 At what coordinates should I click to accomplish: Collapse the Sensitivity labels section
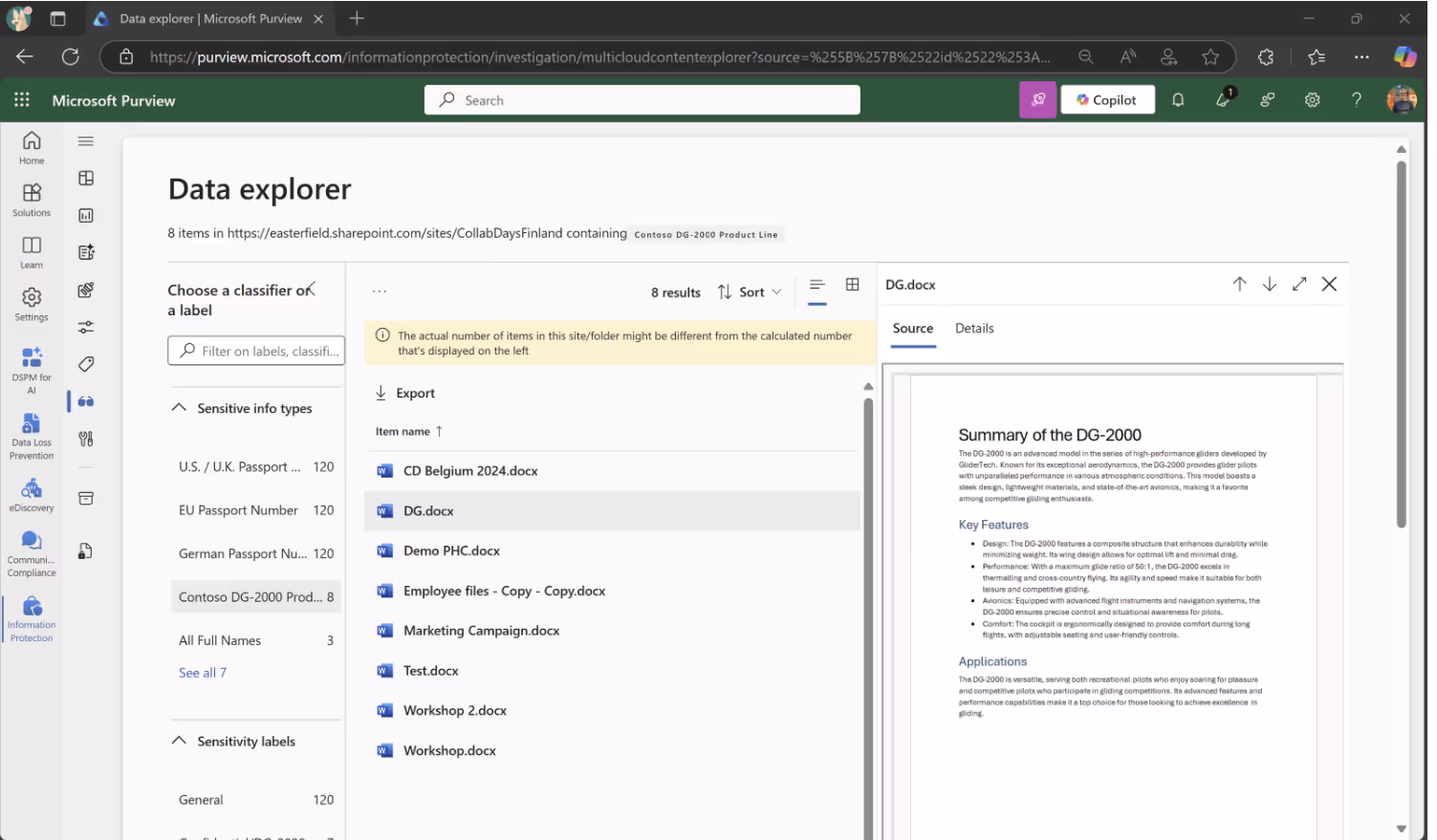click(179, 741)
